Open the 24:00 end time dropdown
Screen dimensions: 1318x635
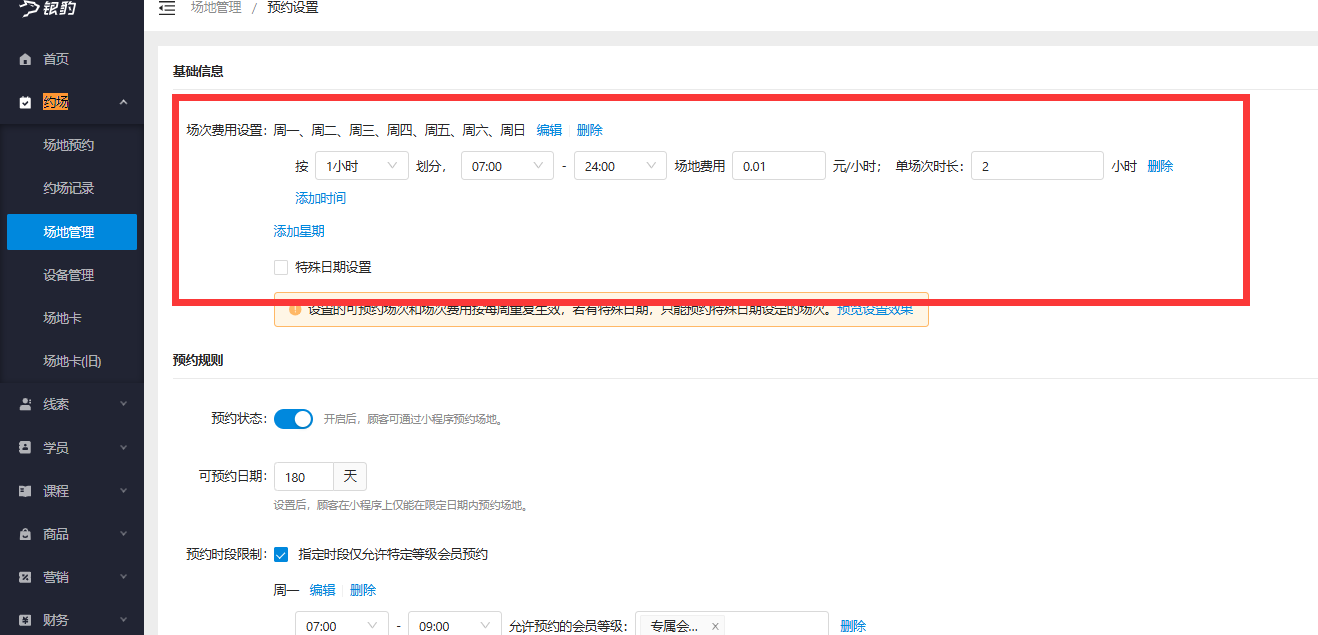(619, 165)
